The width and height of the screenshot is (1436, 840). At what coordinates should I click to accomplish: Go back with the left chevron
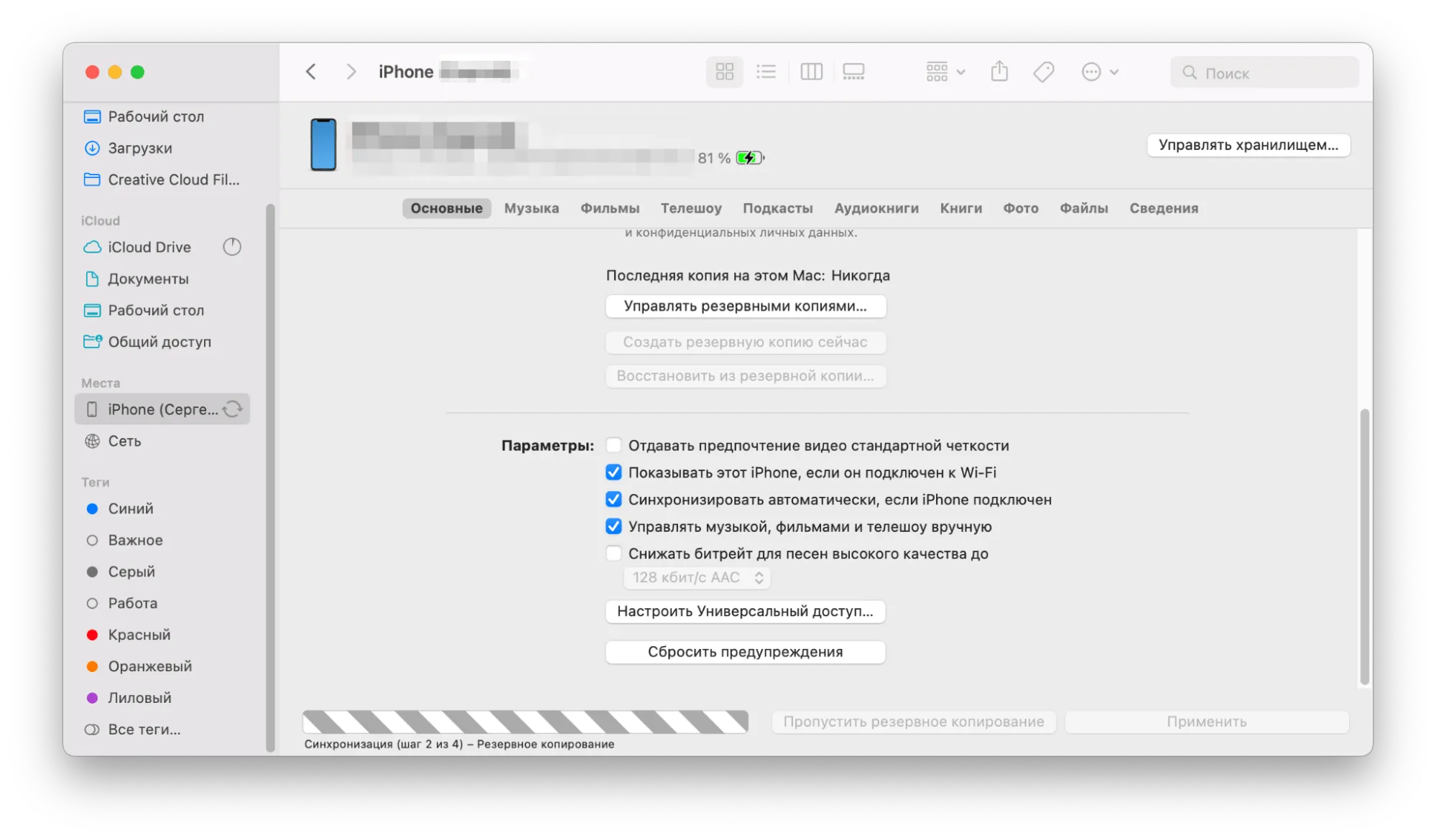coord(310,72)
